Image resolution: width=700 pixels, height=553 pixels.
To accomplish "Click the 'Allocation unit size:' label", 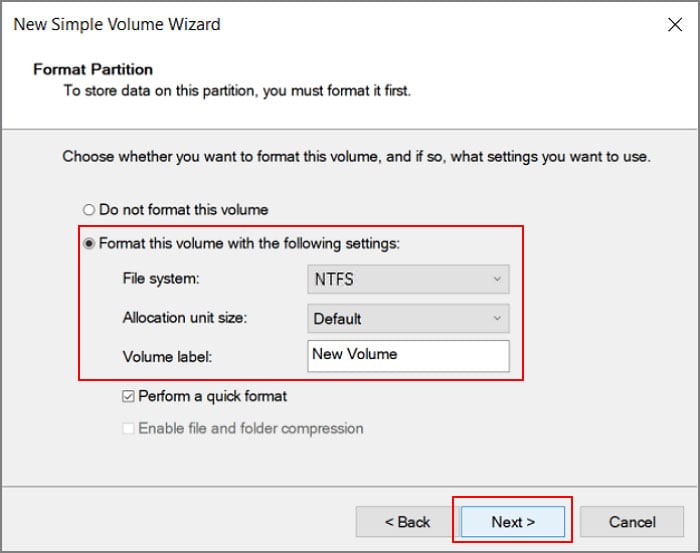I will [x=185, y=318].
